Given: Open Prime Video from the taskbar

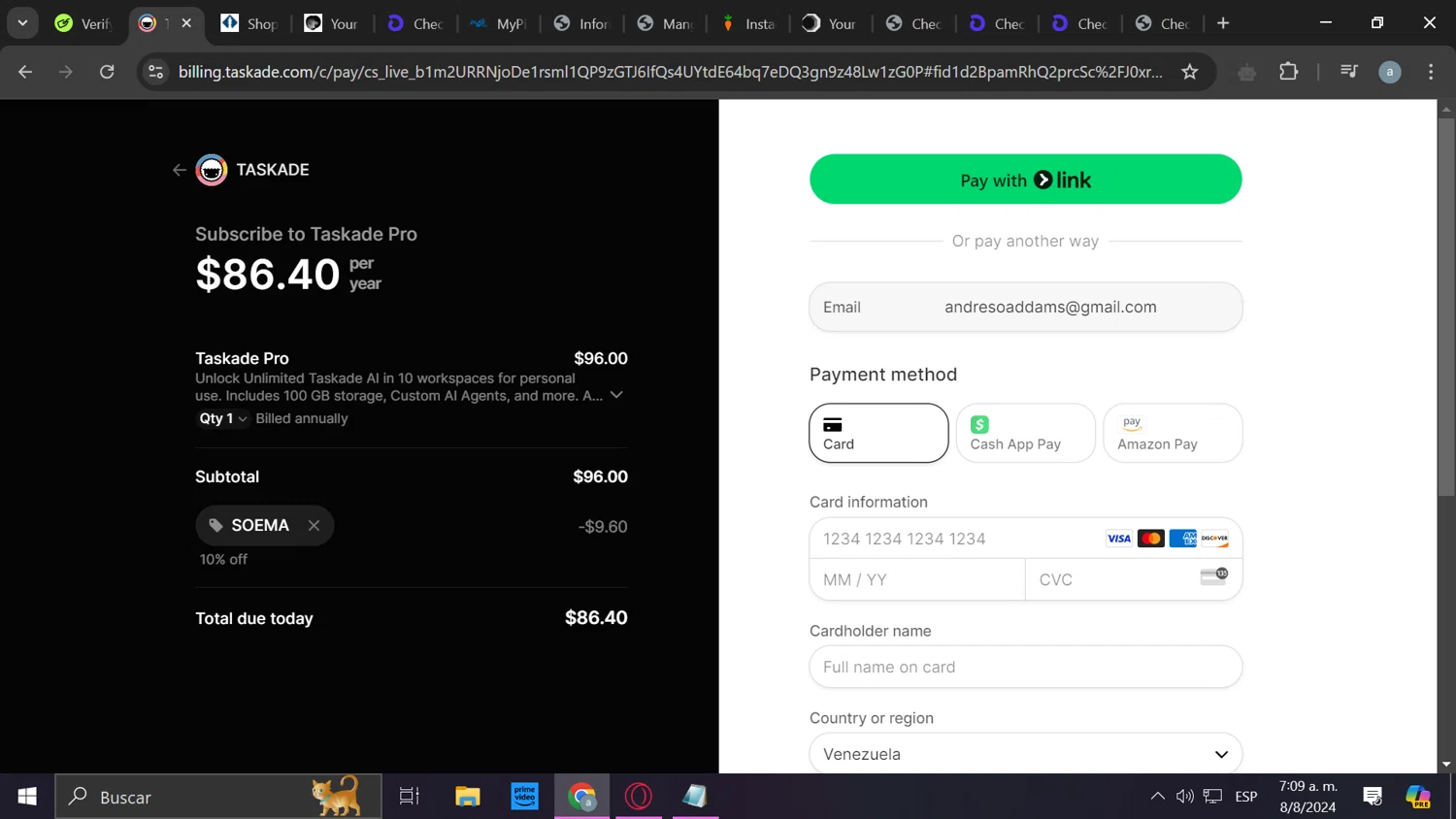Looking at the screenshot, I should tap(525, 797).
